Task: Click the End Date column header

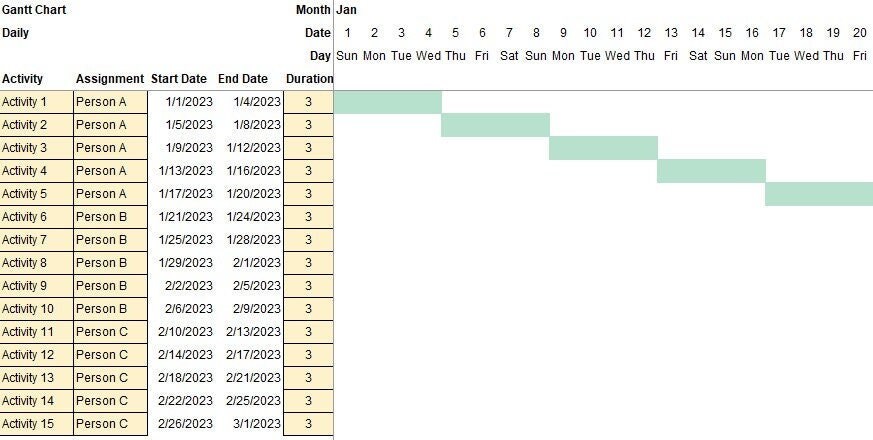Action: click(x=243, y=79)
